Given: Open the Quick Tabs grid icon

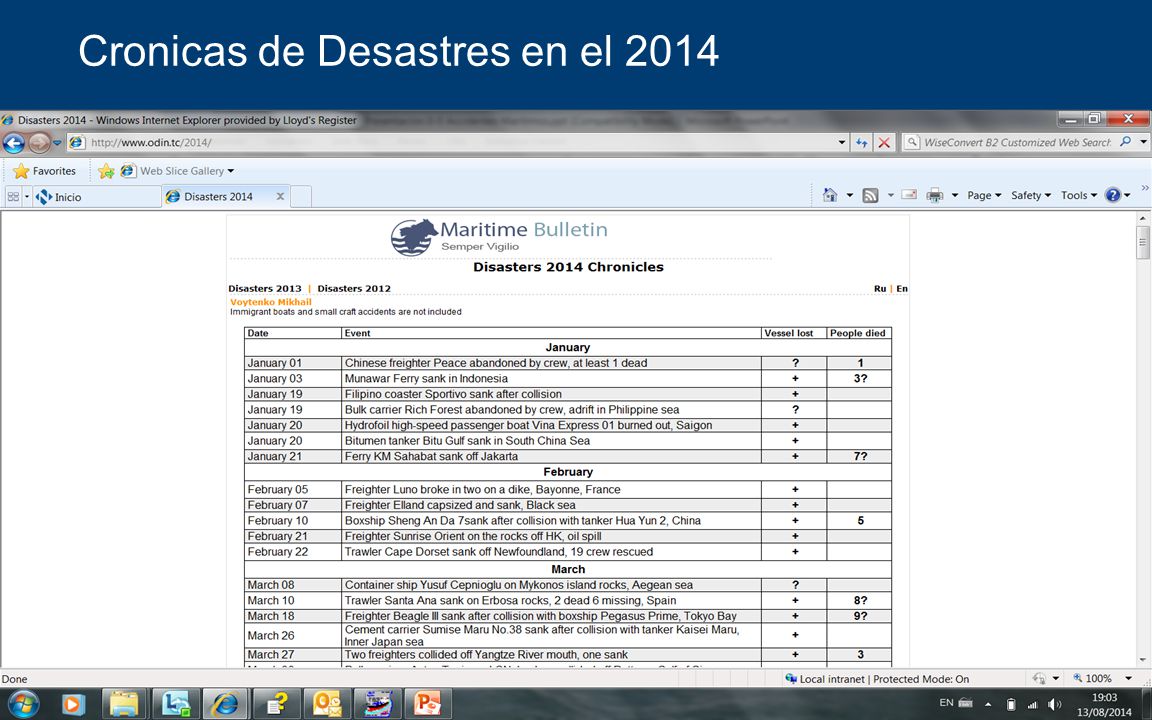Looking at the screenshot, I should 13,196.
